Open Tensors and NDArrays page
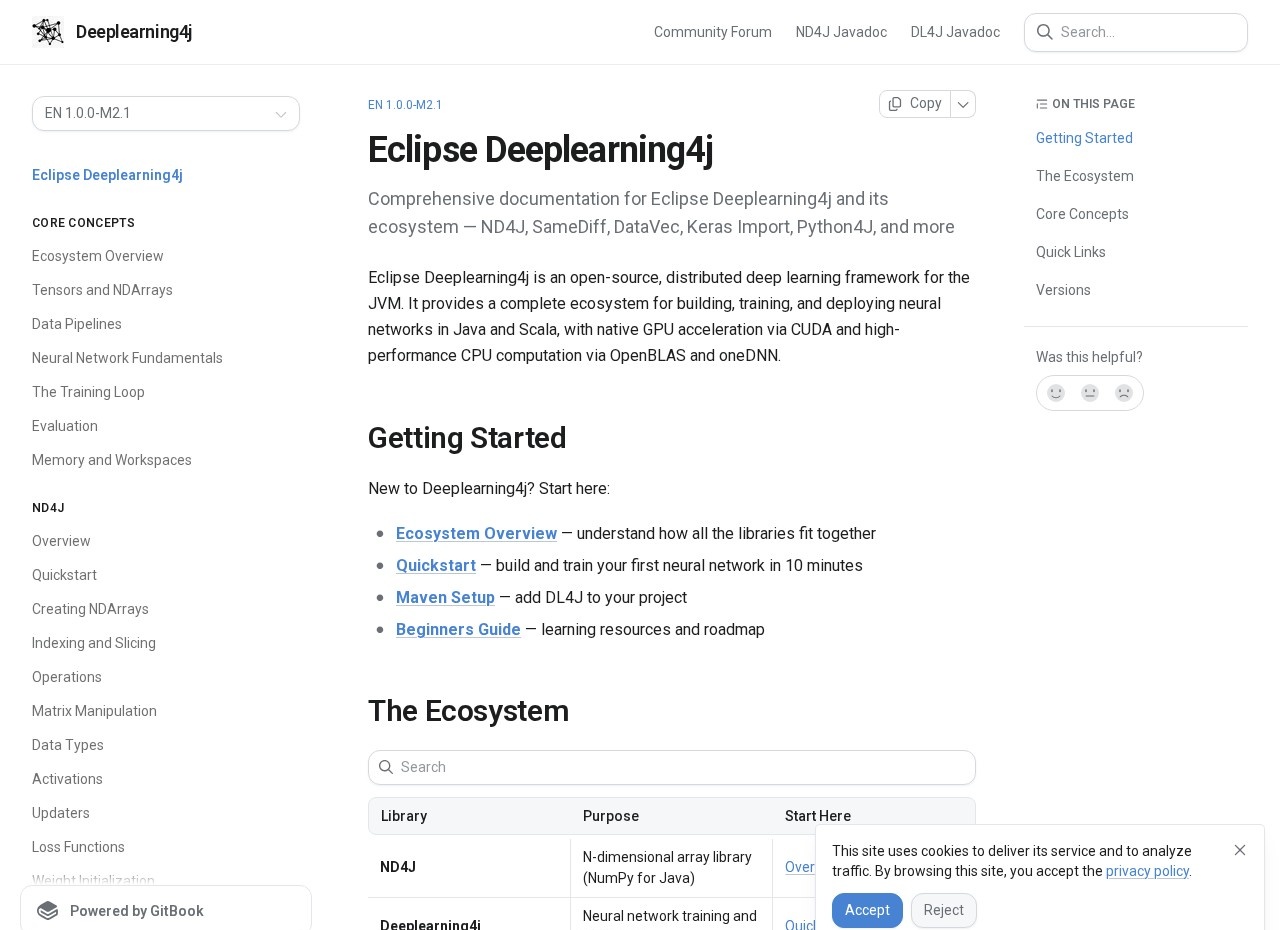Screen dimensions: 1280x930 point(102,290)
